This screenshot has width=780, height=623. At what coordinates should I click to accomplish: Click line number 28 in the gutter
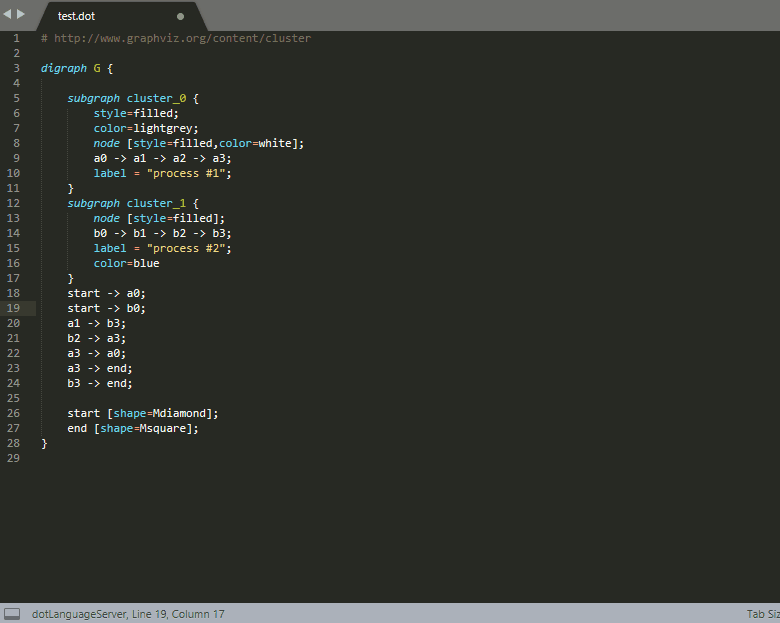[14, 443]
